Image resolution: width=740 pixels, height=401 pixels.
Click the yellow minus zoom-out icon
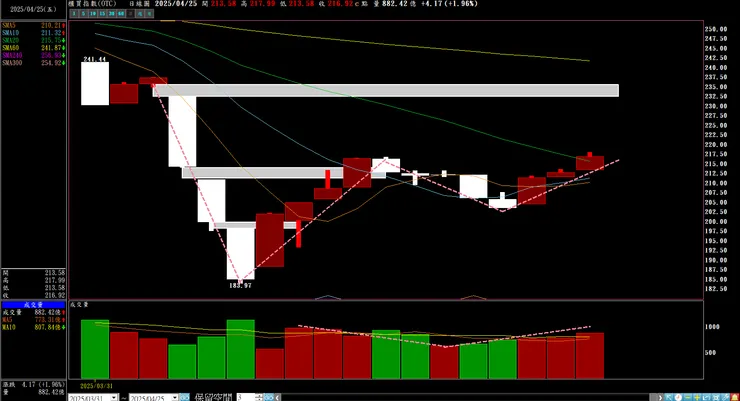point(688,397)
